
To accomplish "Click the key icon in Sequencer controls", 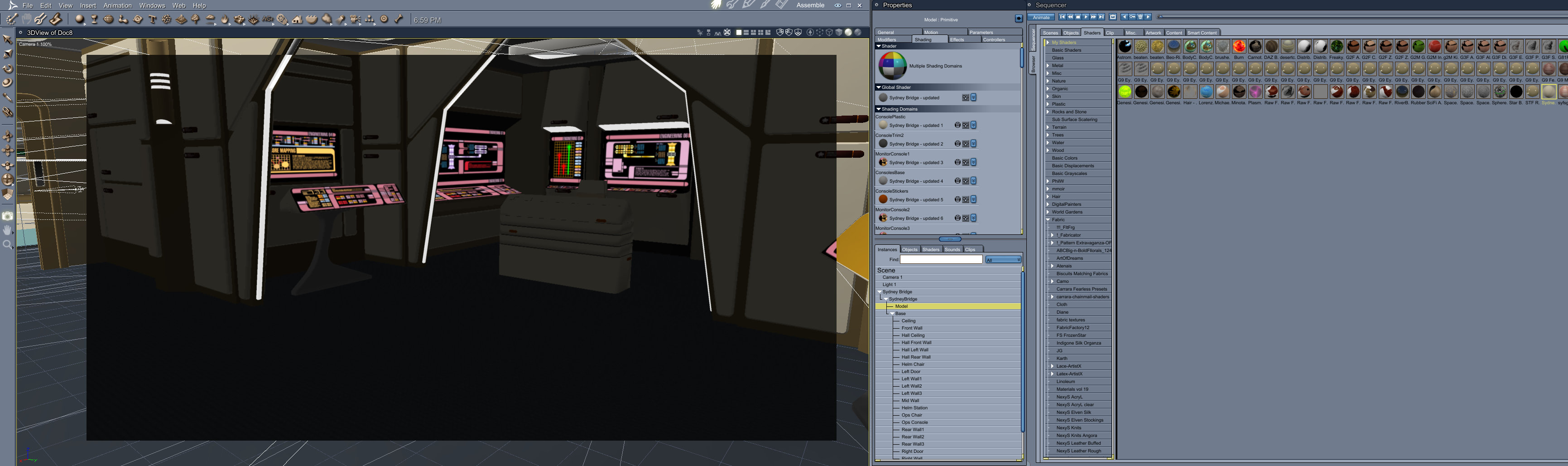I will 1132,17.
